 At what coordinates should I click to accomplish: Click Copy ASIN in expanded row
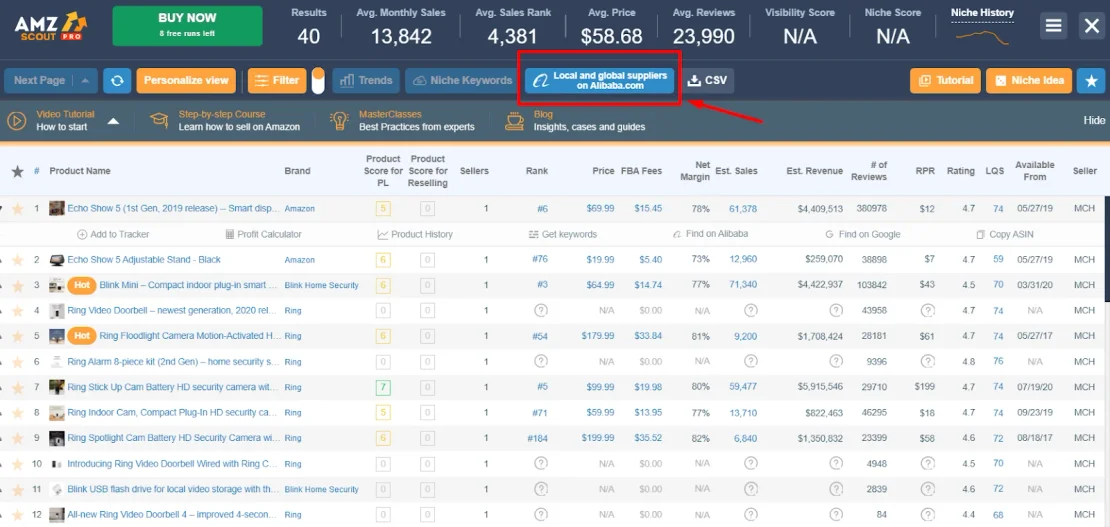coord(1004,234)
